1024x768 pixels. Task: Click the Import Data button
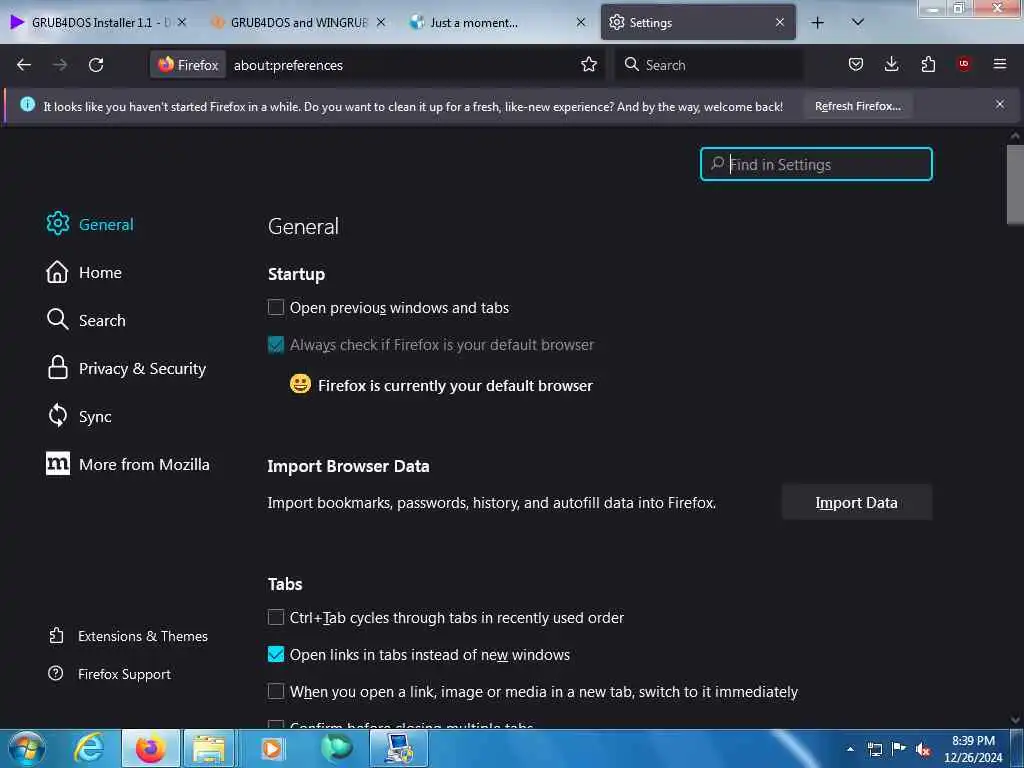tap(856, 502)
